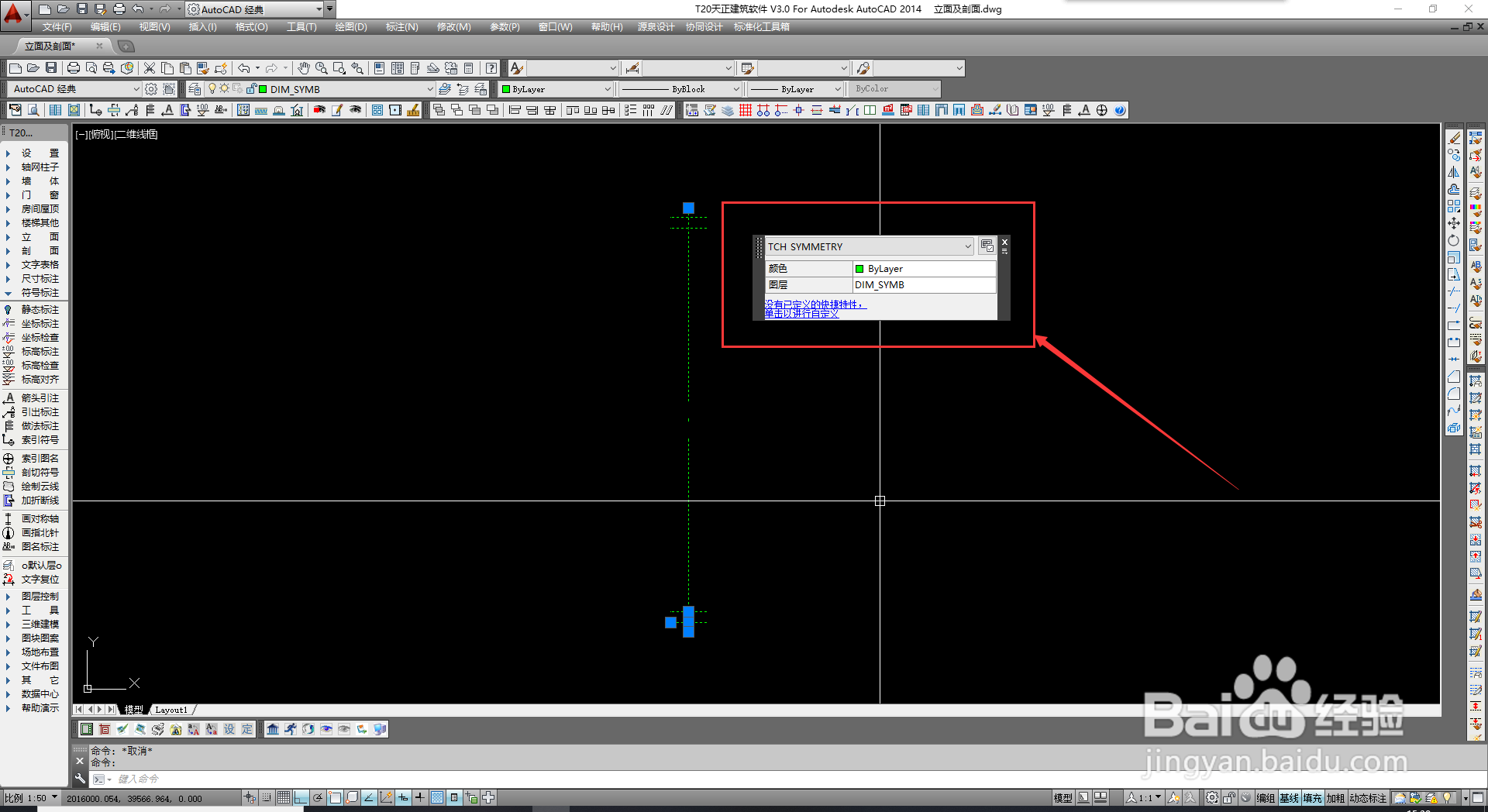Toggle Snap mode in status bar

[267, 797]
